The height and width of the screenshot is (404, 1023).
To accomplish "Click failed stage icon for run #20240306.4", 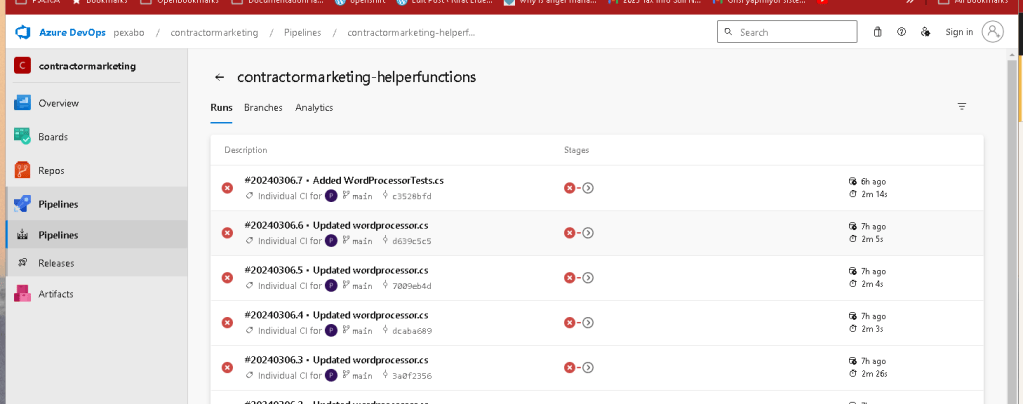I will click(570, 322).
